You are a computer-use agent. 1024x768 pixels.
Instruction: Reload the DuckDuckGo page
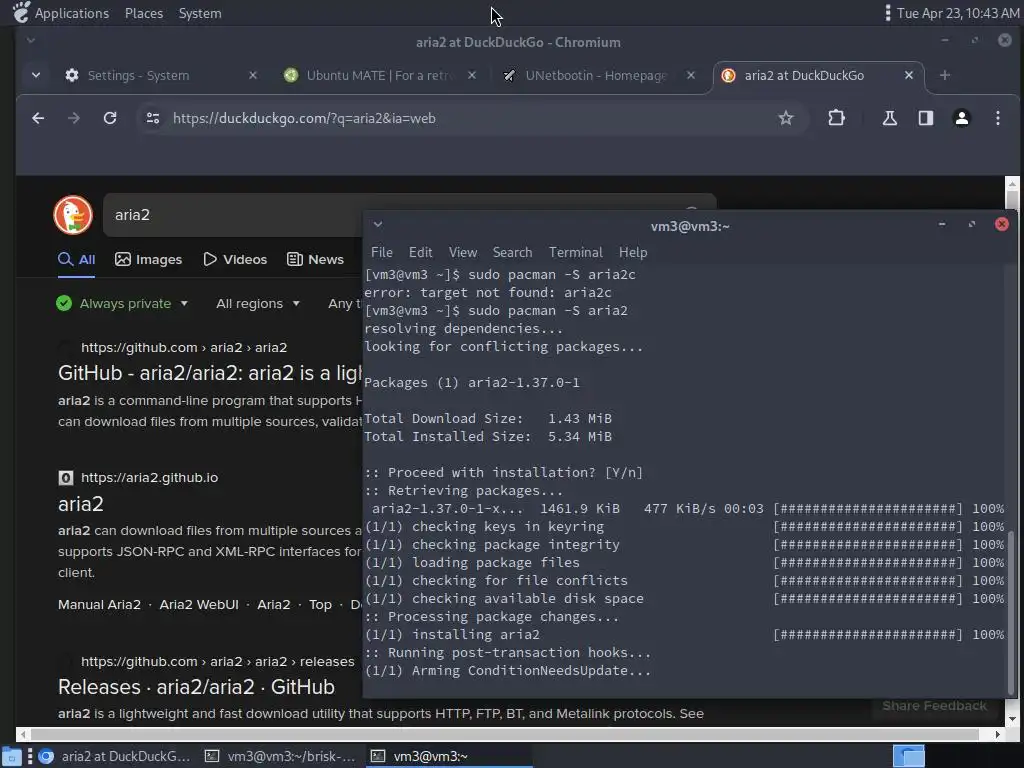[110, 118]
